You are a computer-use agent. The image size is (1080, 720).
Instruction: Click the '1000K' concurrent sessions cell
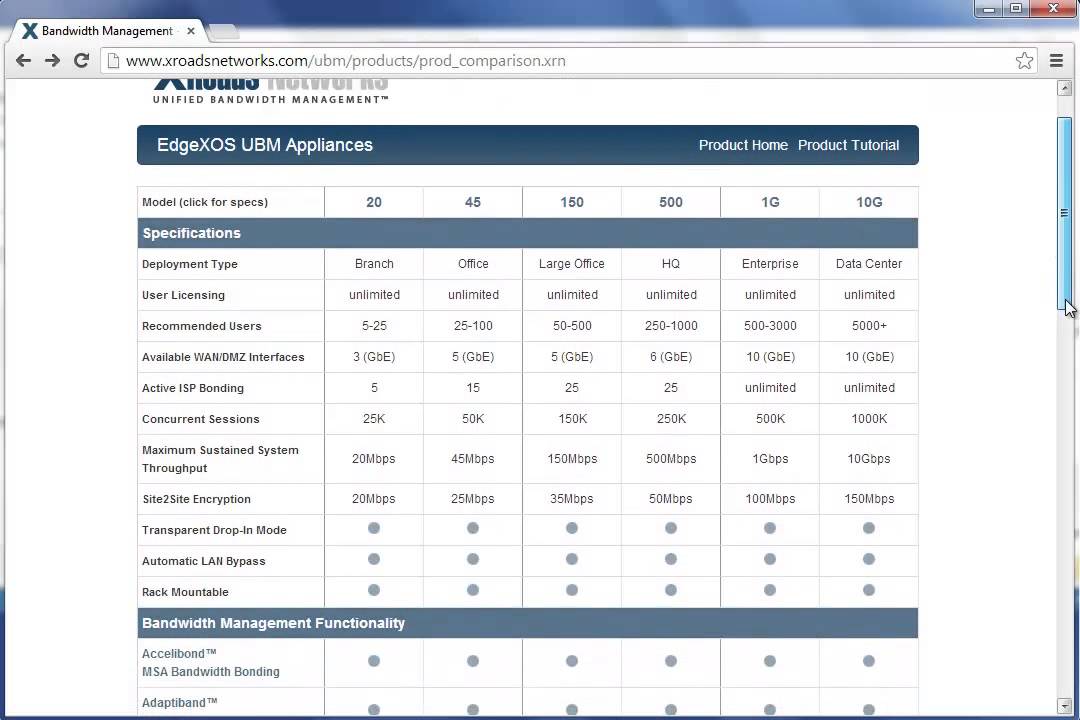pos(869,419)
